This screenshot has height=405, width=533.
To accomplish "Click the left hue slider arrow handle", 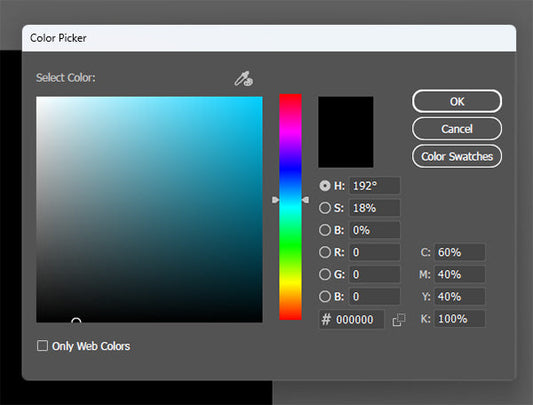I will [x=275, y=200].
